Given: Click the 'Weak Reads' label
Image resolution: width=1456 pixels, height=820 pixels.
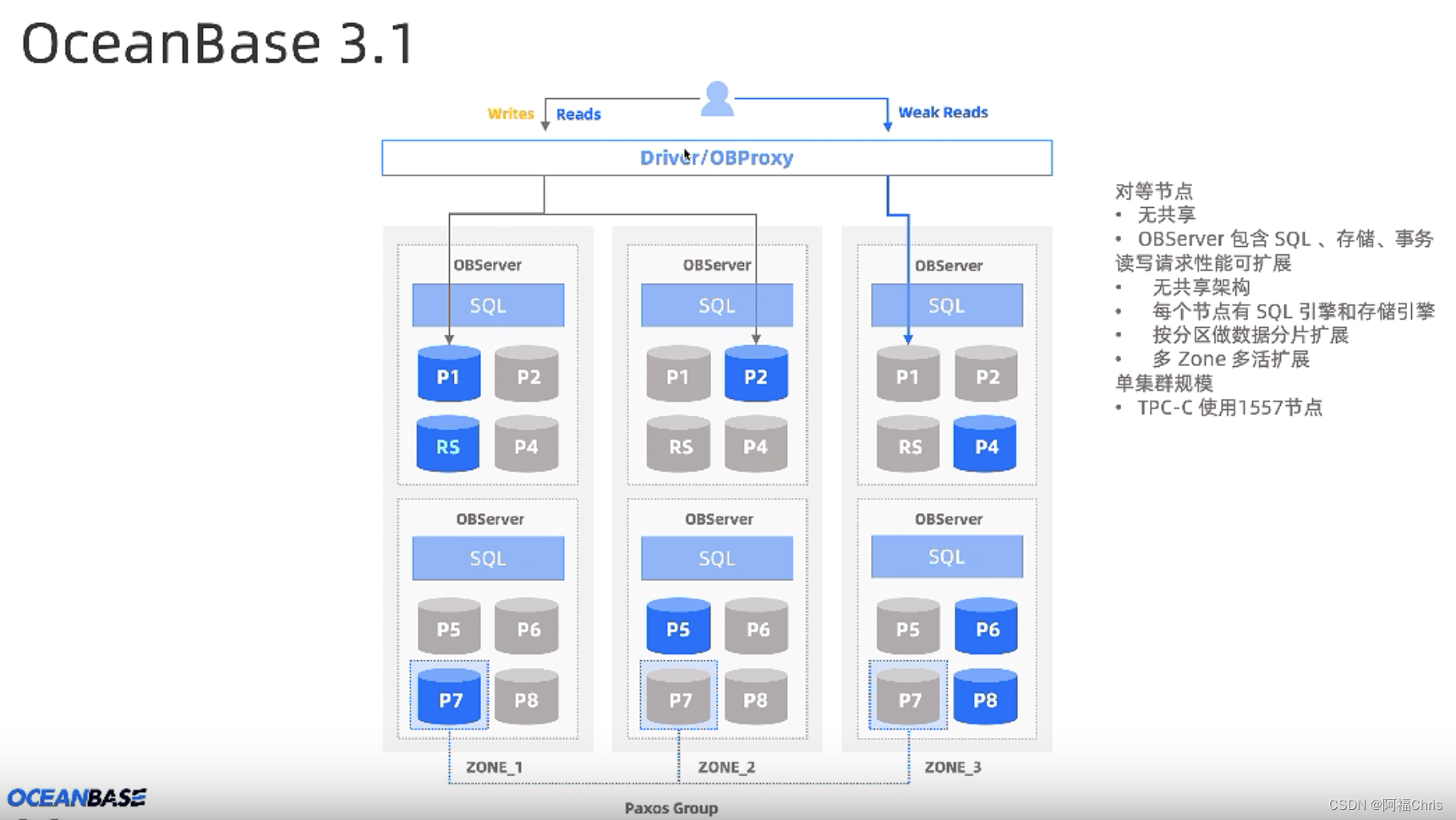Looking at the screenshot, I should pyautogui.click(x=943, y=112).
